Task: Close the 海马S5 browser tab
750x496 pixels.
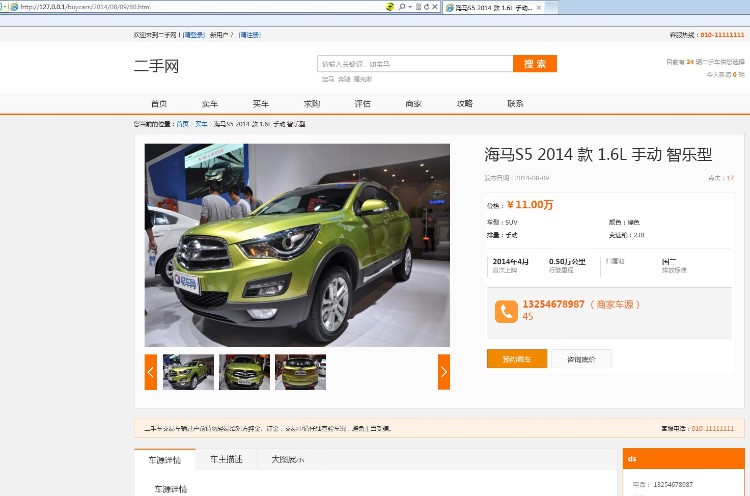Action: coord(539,8)
